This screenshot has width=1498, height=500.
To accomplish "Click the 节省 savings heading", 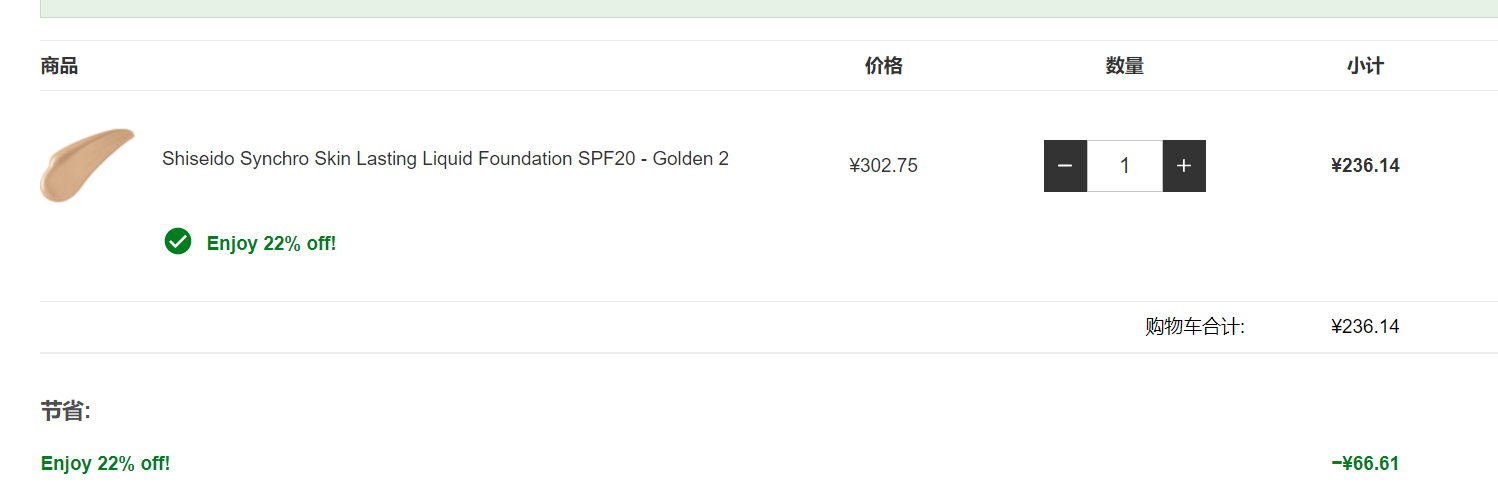I will point(65,411).
